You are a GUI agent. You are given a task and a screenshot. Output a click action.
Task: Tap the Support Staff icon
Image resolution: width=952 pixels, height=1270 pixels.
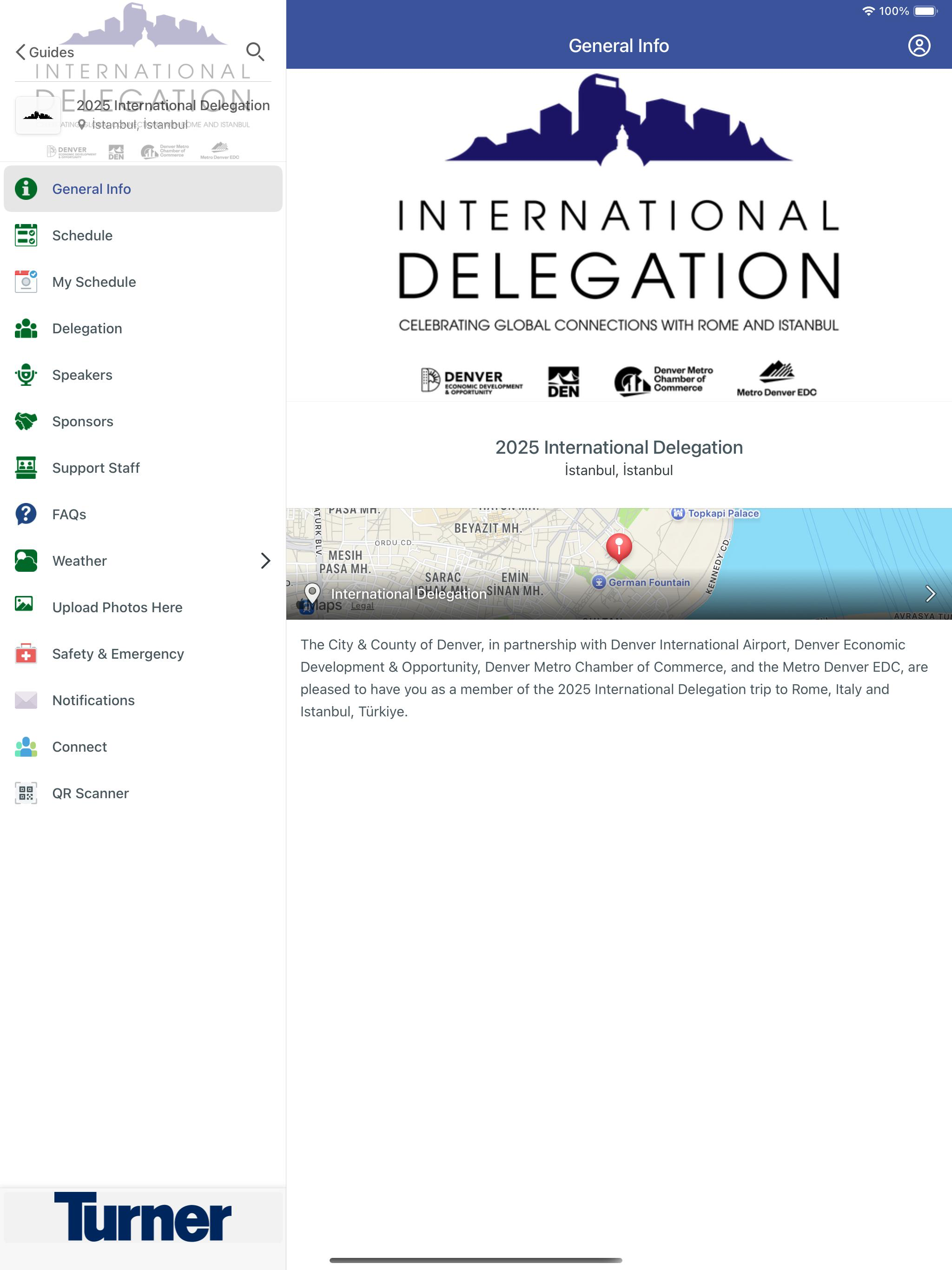(x=26, y=468)
